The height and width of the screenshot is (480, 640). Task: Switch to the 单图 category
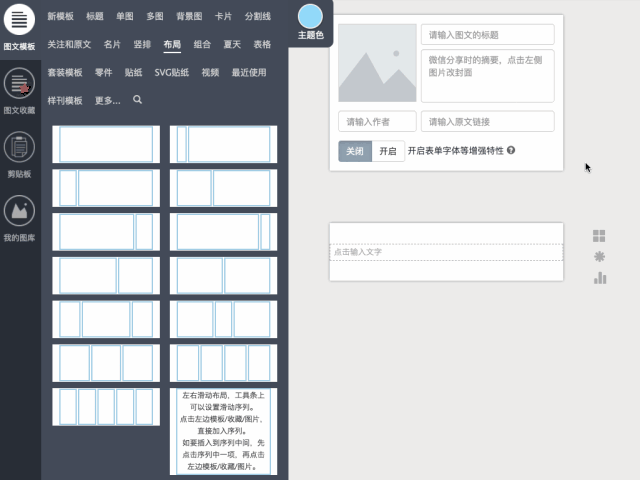pyautogui.click(x=124, y=16)
